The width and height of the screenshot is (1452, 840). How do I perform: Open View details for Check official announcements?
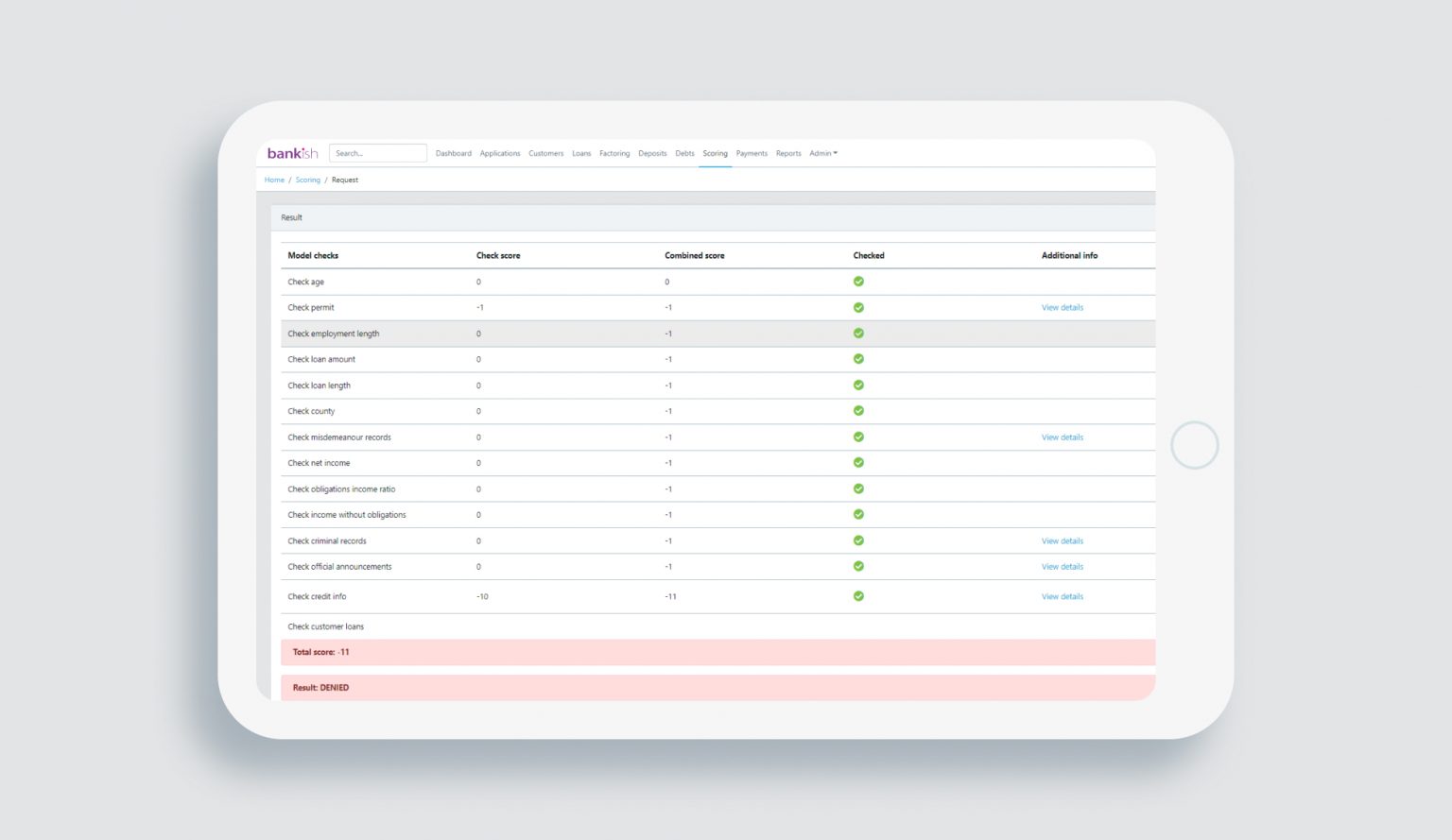pyautogui.click(x=1062, y=566)
